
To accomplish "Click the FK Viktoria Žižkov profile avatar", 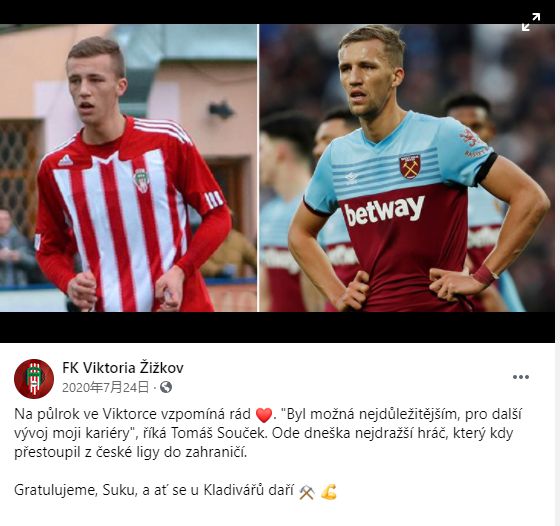I will [34, 379].
